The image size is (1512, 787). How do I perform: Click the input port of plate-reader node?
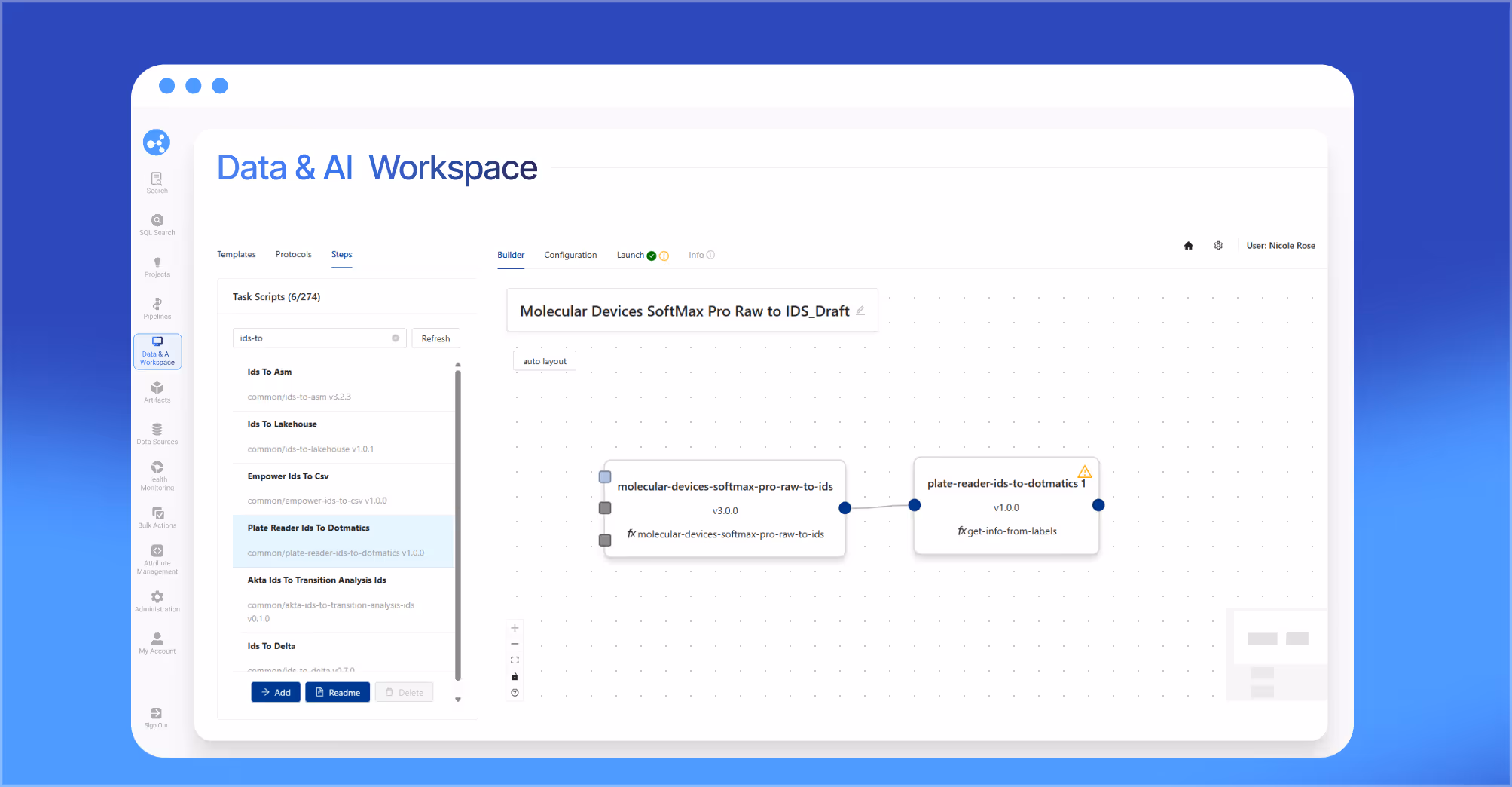click(x=915, y=505)
